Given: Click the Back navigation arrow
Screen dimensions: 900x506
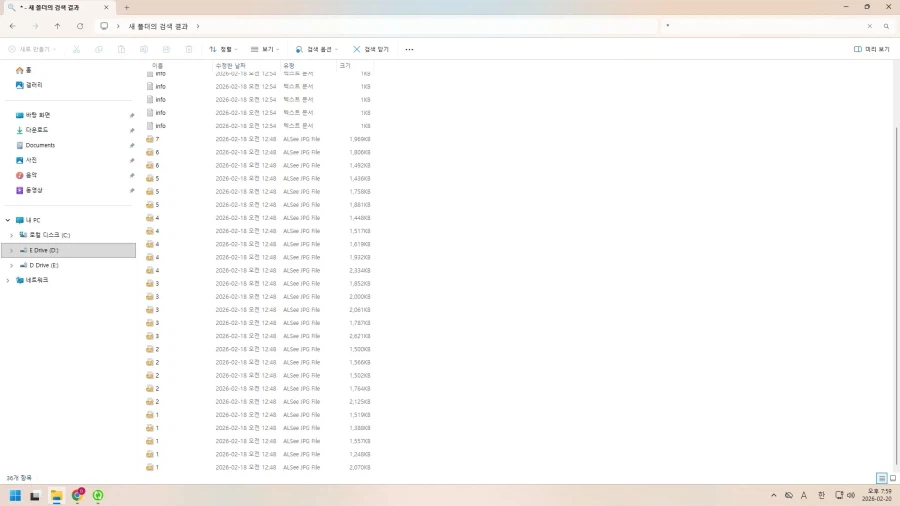Looking at the screenshot, I should pyautogui.click(x=12, y=26).
